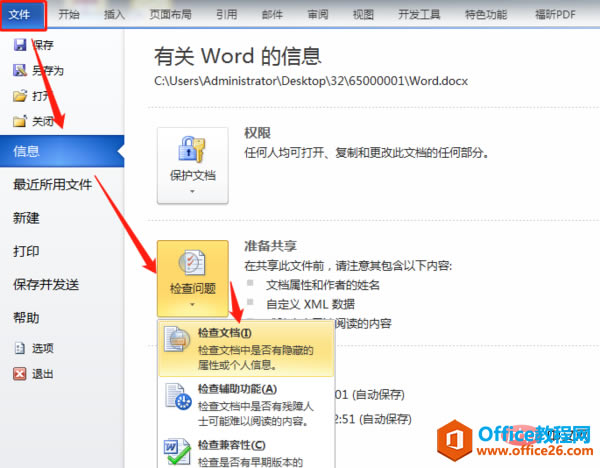600x468 pixels.
Task: Click the 检查问题 checklist icon
Action: point(192,262)
